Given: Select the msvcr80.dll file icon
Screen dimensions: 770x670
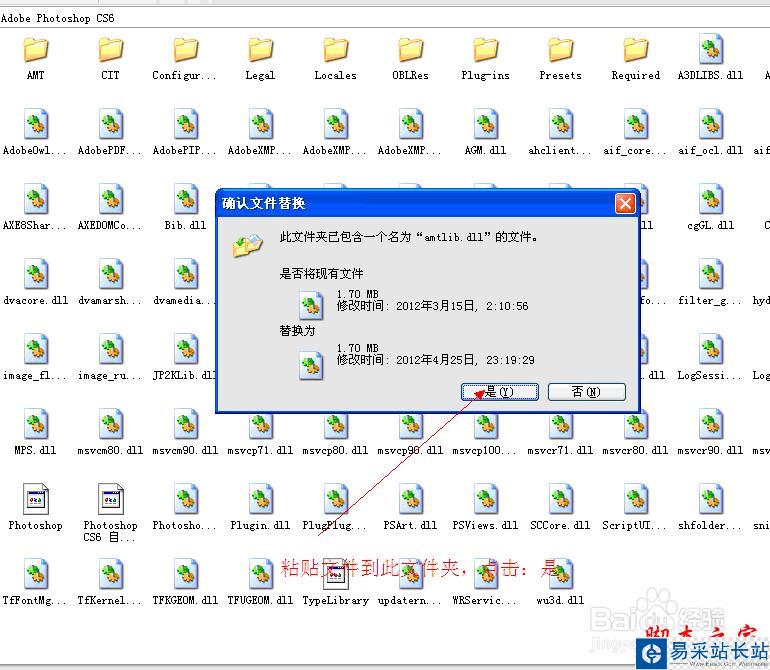Looking at the screenshot, I should 636,426.
